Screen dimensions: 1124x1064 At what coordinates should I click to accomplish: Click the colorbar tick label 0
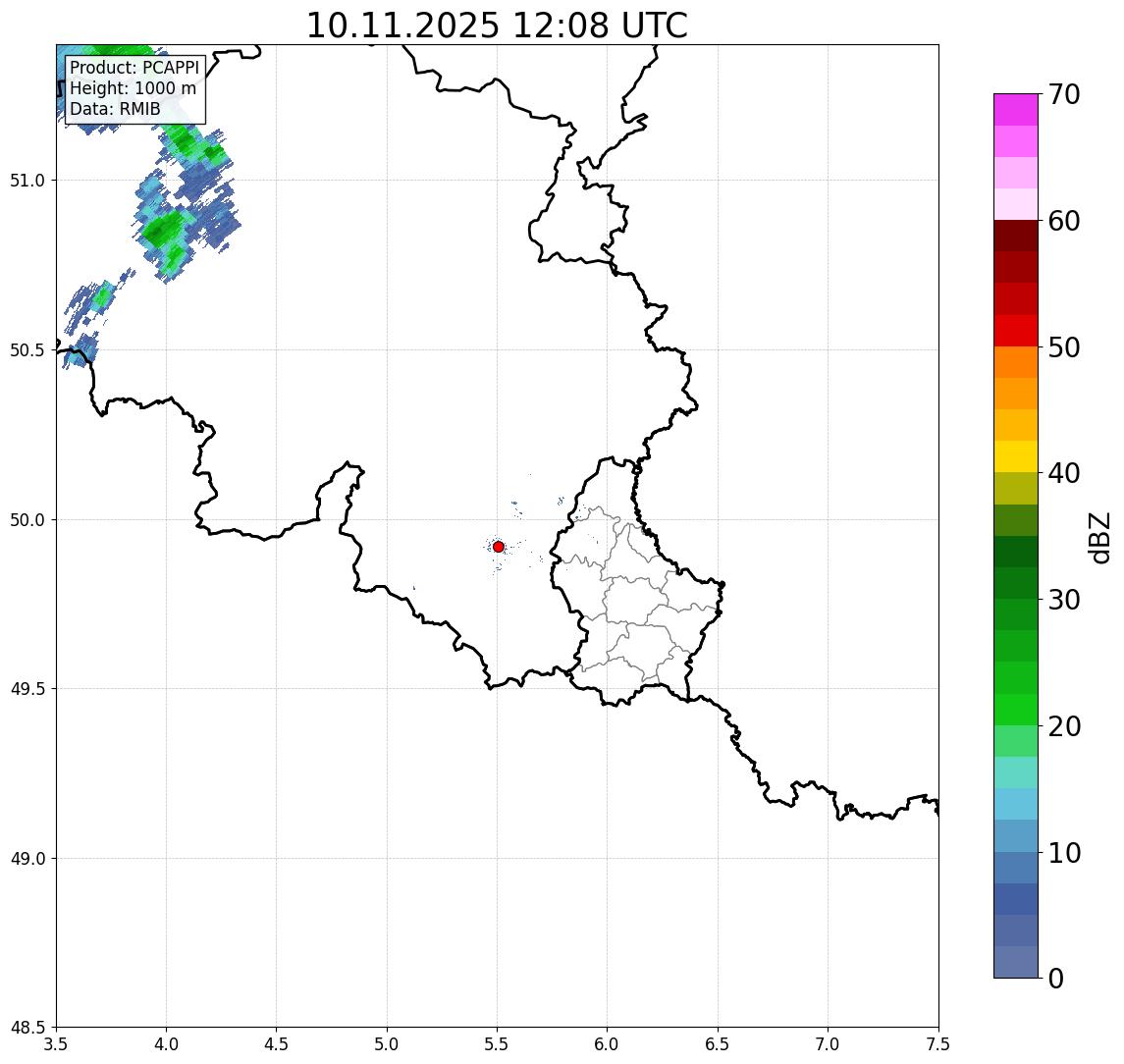click(x=1056, y=978)
